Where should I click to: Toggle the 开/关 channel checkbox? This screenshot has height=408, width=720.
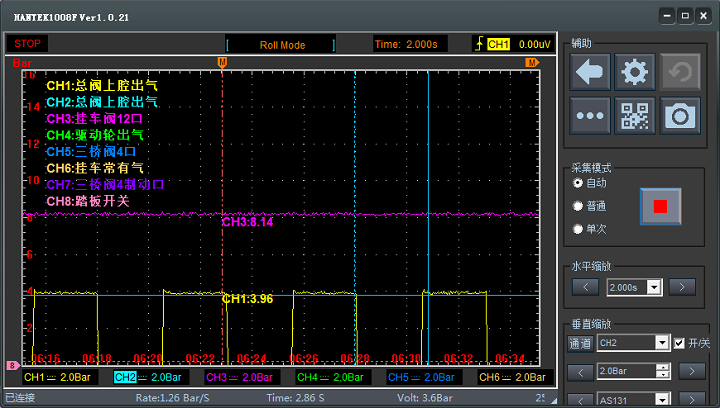tap(680, 343)
